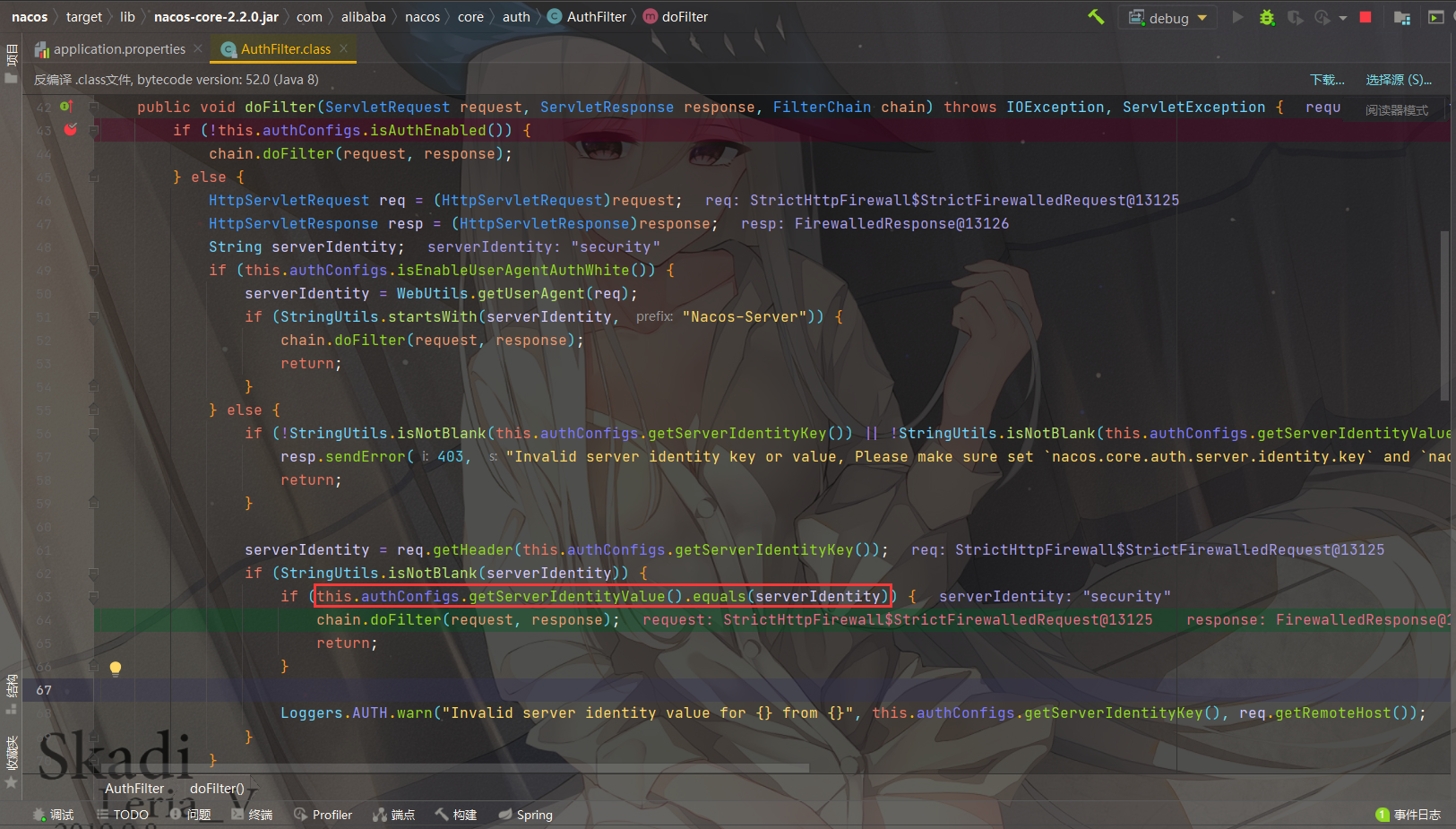Click the Profiler run clock icon
The height and width of the screenshot is (829, 1456).
[1322, 17]
